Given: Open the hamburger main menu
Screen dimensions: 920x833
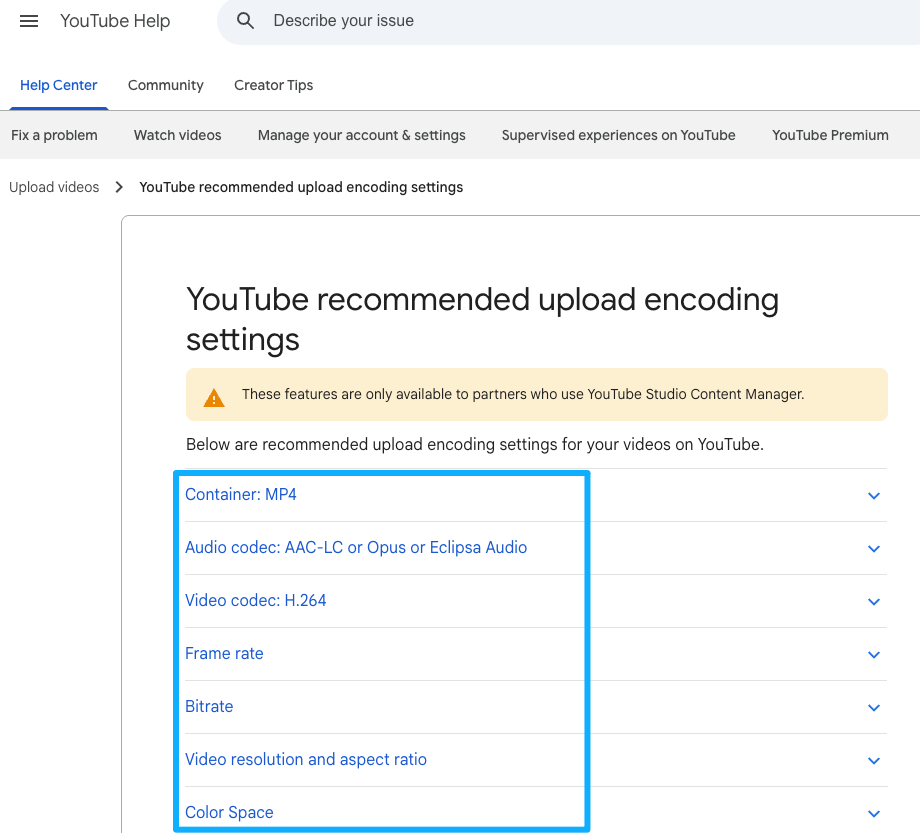Looking at the screenshot, I should (x=29, y=21).
